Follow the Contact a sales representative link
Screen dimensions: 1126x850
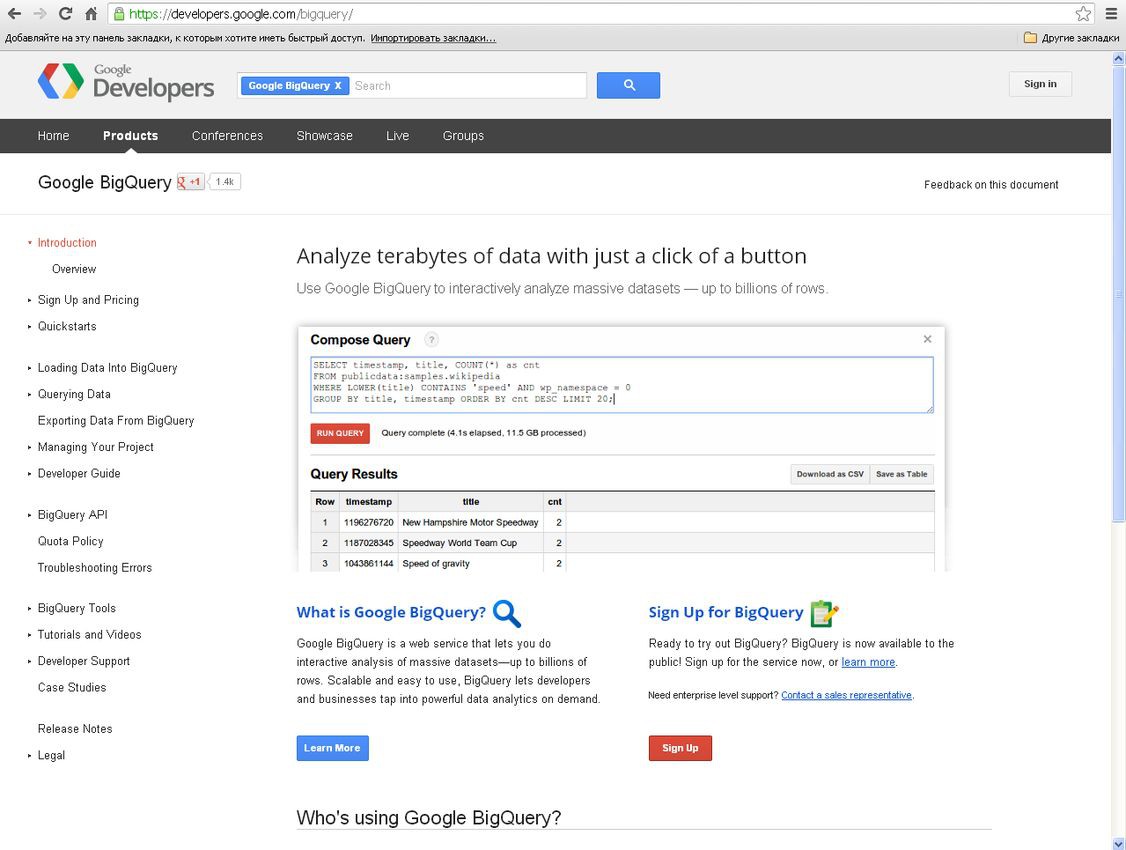click(x=846, y=694)
